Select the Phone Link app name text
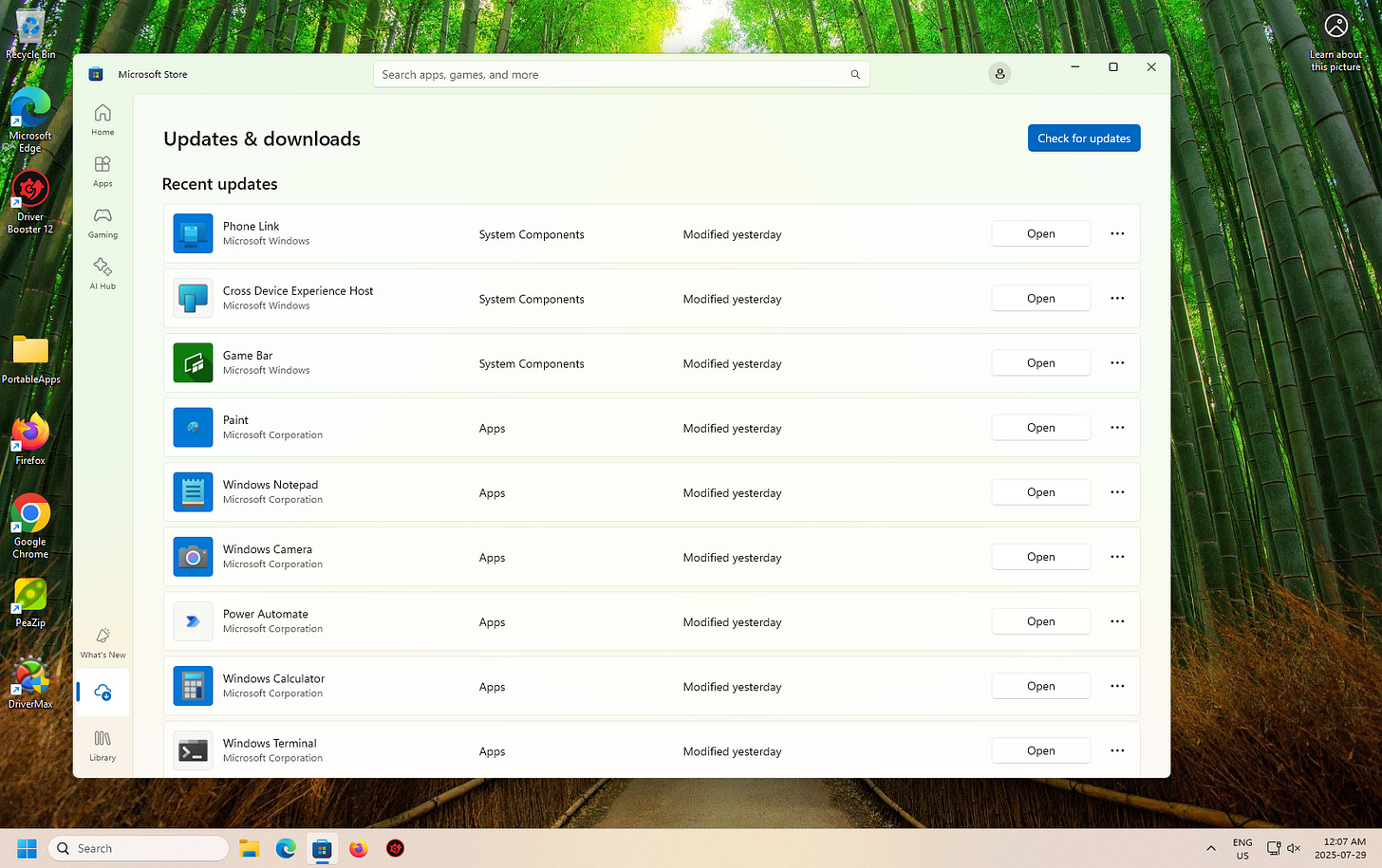 pos(251,226)
